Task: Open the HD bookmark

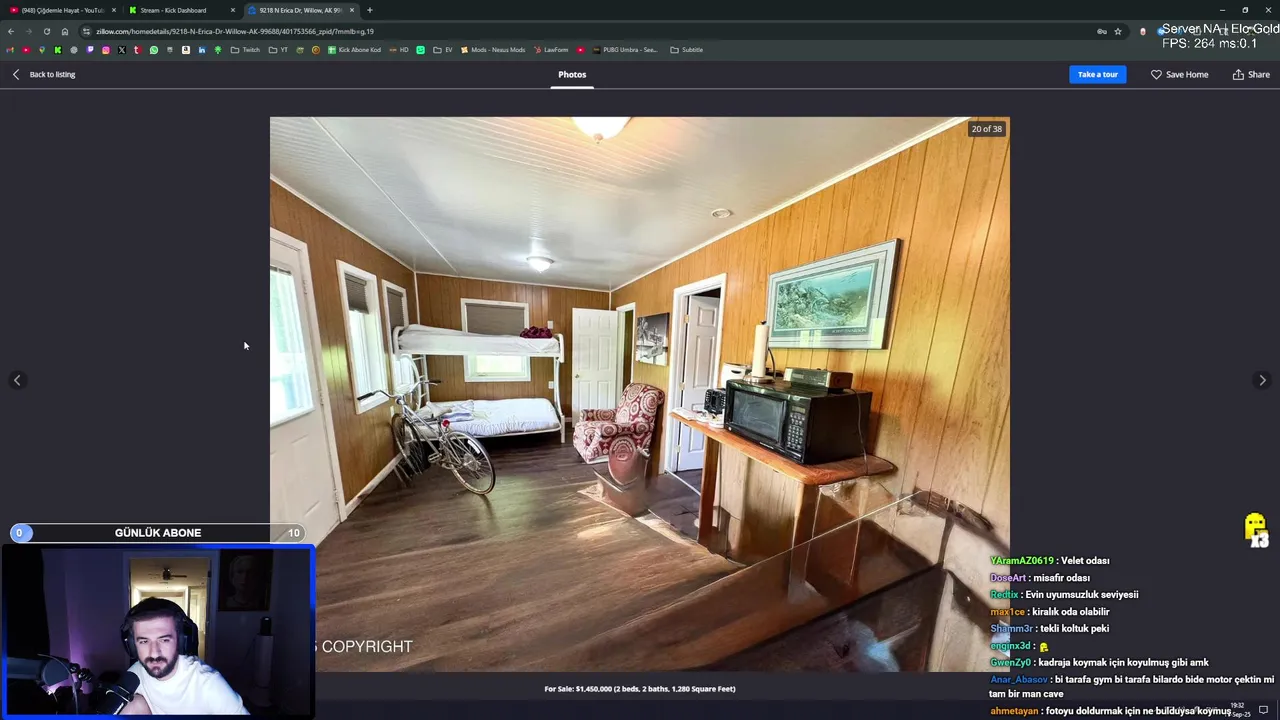Action: [400, 49]
